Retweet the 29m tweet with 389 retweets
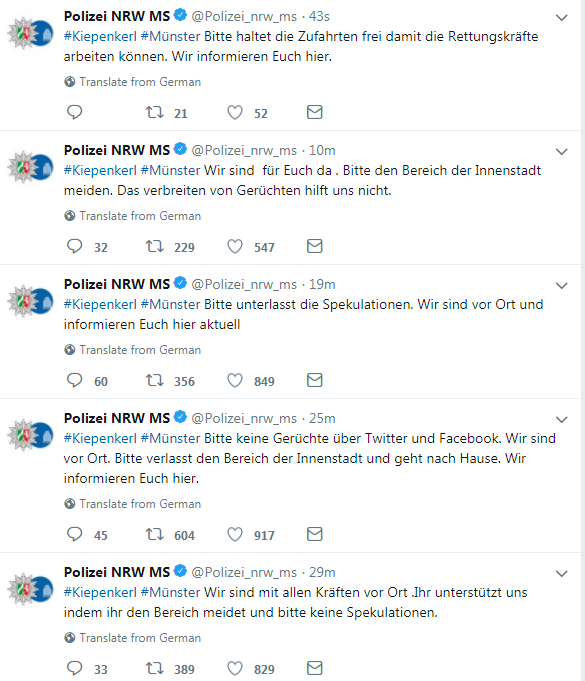Image resolution: width=585 pixels, height=681 pixels. point(154,668)
